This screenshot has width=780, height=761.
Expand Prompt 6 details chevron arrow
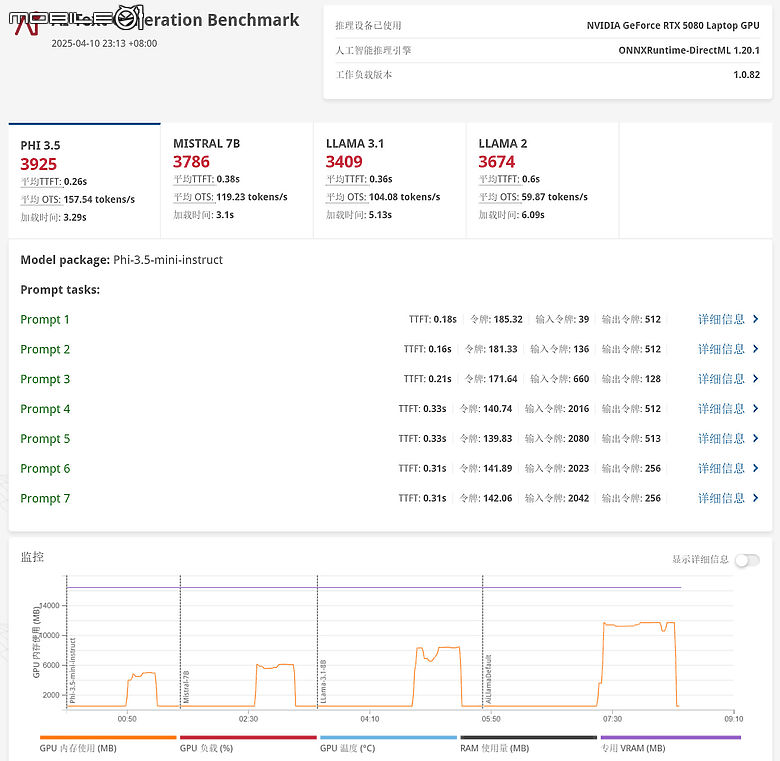pos(756,468)
